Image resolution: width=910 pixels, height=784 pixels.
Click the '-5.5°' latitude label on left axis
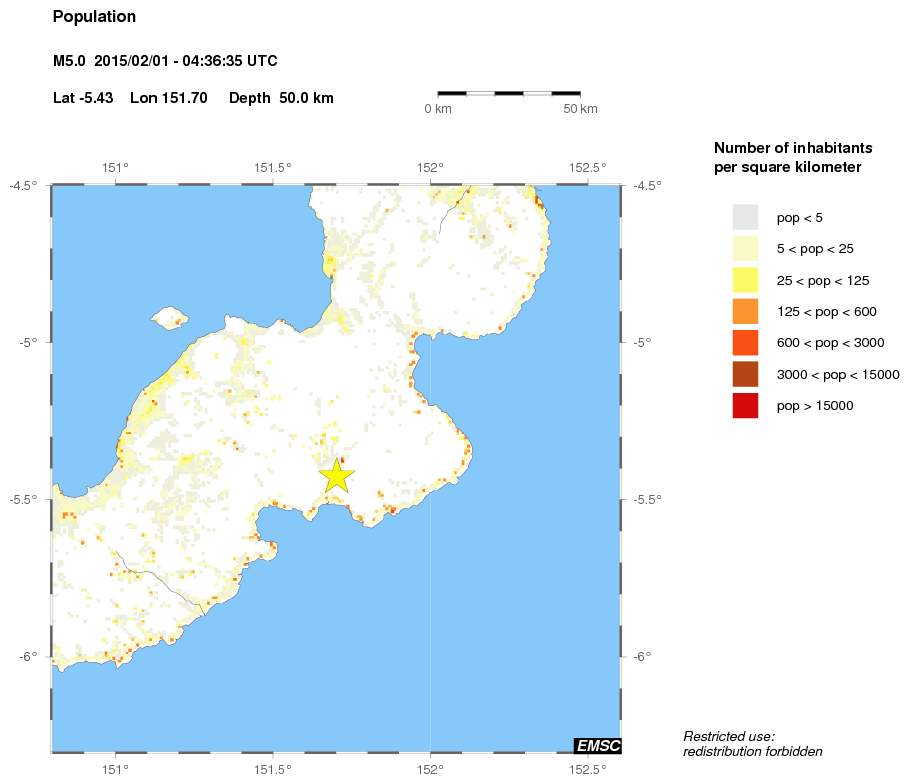[24, 499]
